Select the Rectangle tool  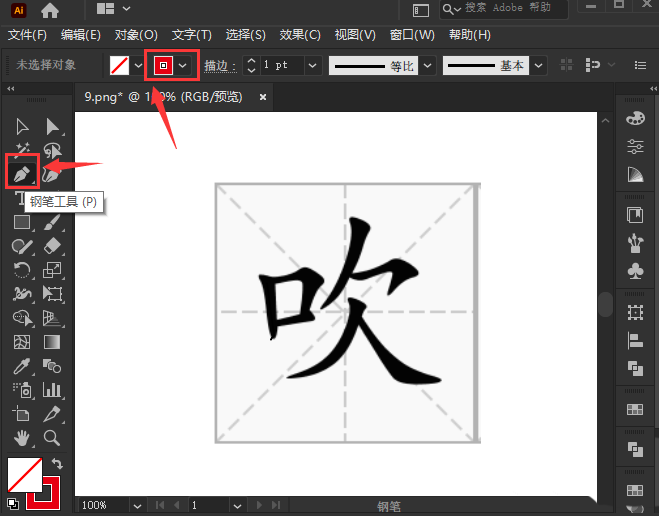tap(22, 222)
